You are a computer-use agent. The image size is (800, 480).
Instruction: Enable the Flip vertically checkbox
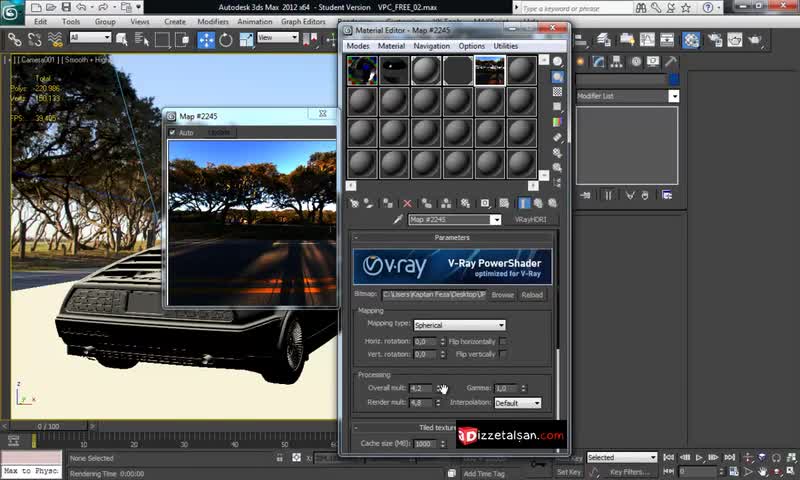(x=503, y=354)
